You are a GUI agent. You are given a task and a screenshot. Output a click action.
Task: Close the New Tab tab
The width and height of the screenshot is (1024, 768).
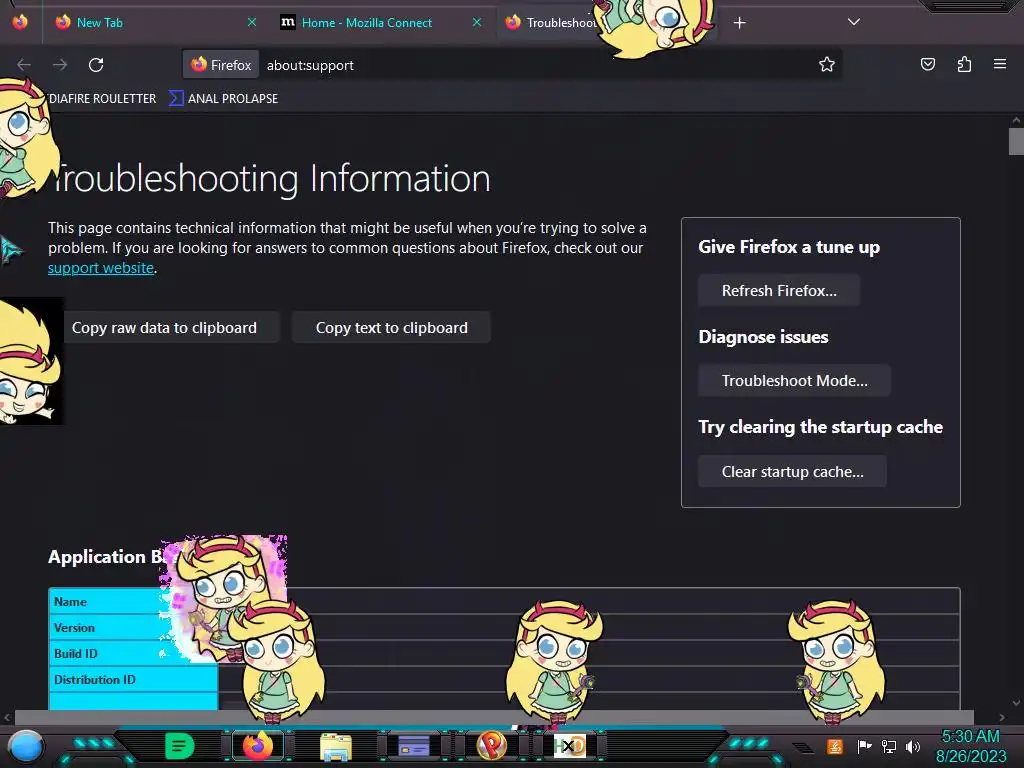pyautogui.click(x=251, y=22)
